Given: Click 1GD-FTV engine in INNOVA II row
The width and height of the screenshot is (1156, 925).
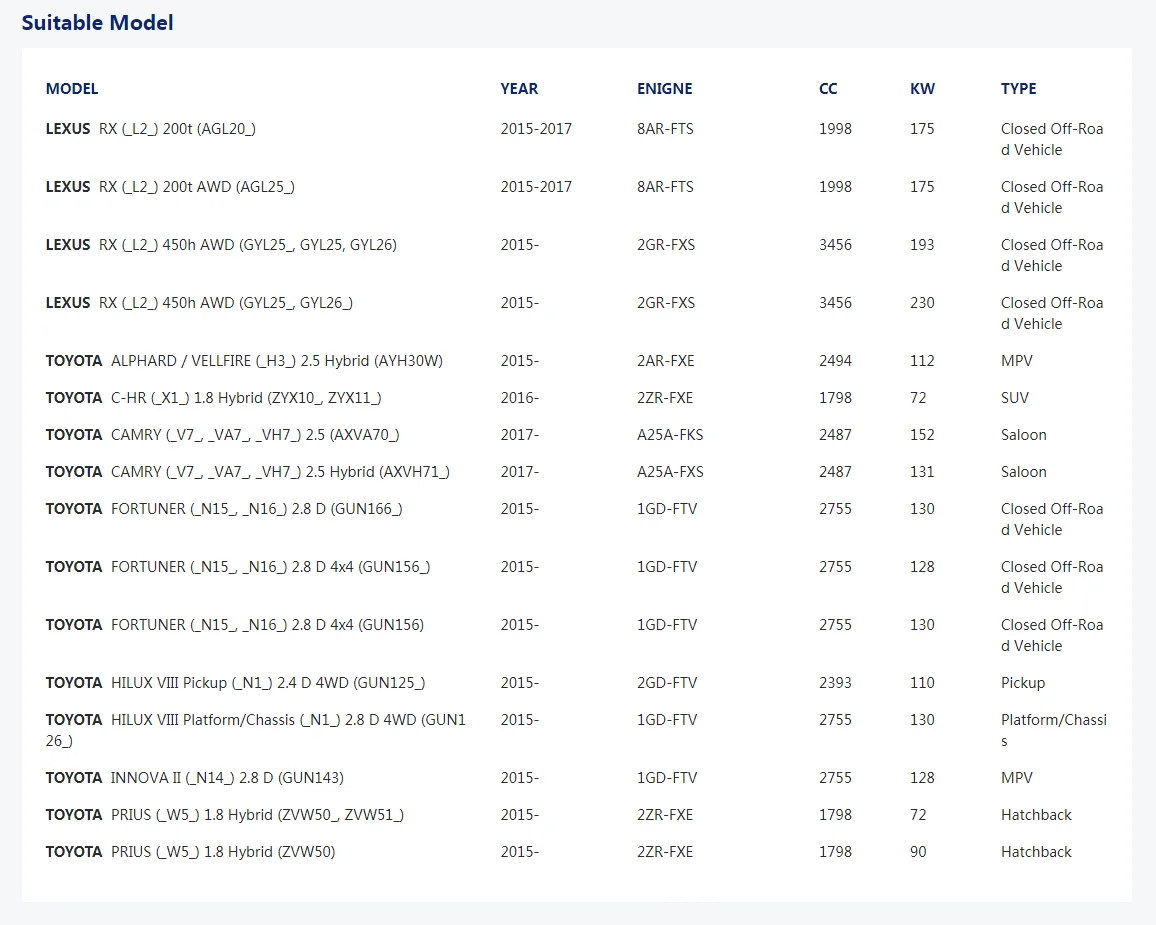Looking at the screenshot, I should (x=666, y=778).
